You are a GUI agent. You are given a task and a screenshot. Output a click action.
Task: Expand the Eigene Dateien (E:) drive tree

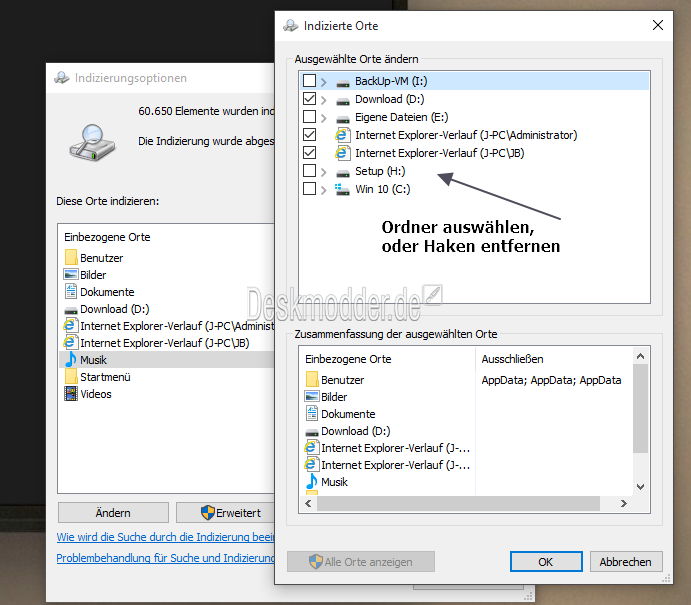tap(324, 118)
